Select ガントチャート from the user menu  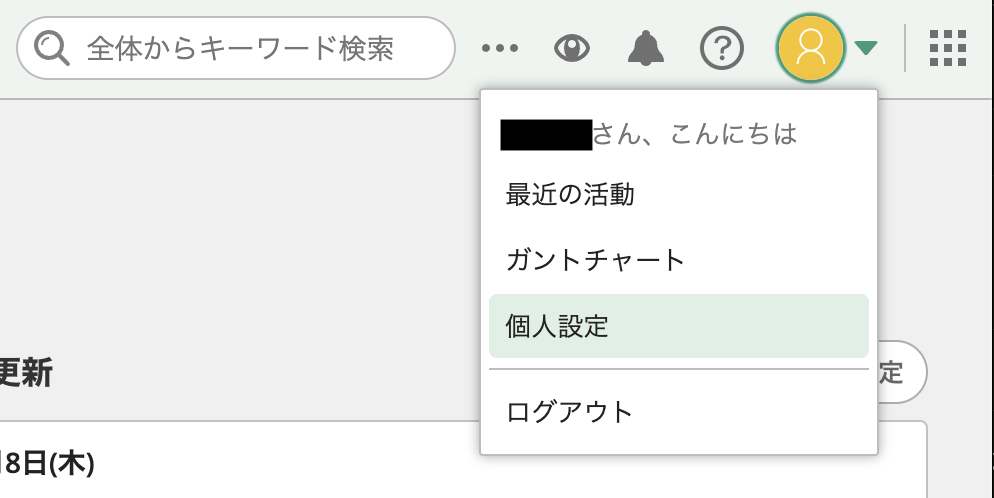(595, 260)
